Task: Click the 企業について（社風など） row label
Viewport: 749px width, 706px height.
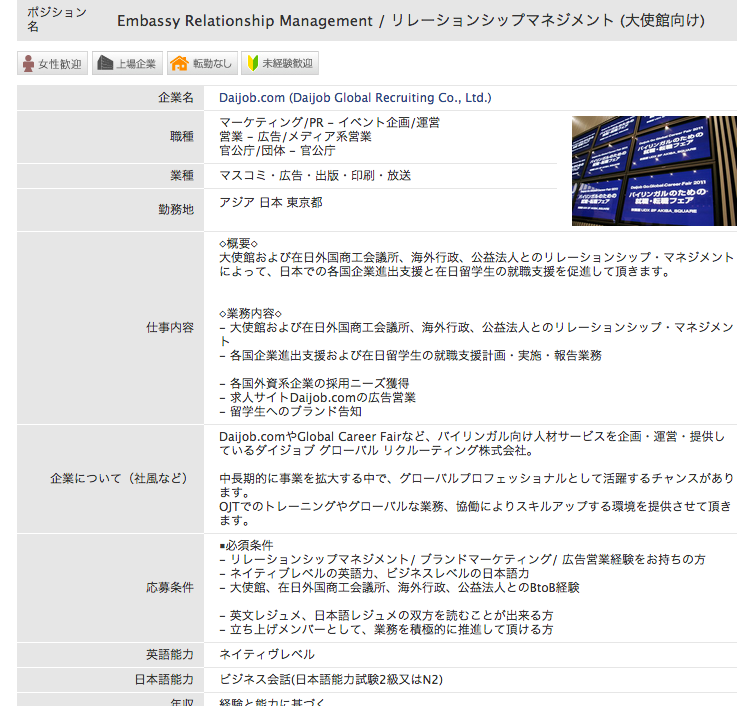Action: click(119, 479)
